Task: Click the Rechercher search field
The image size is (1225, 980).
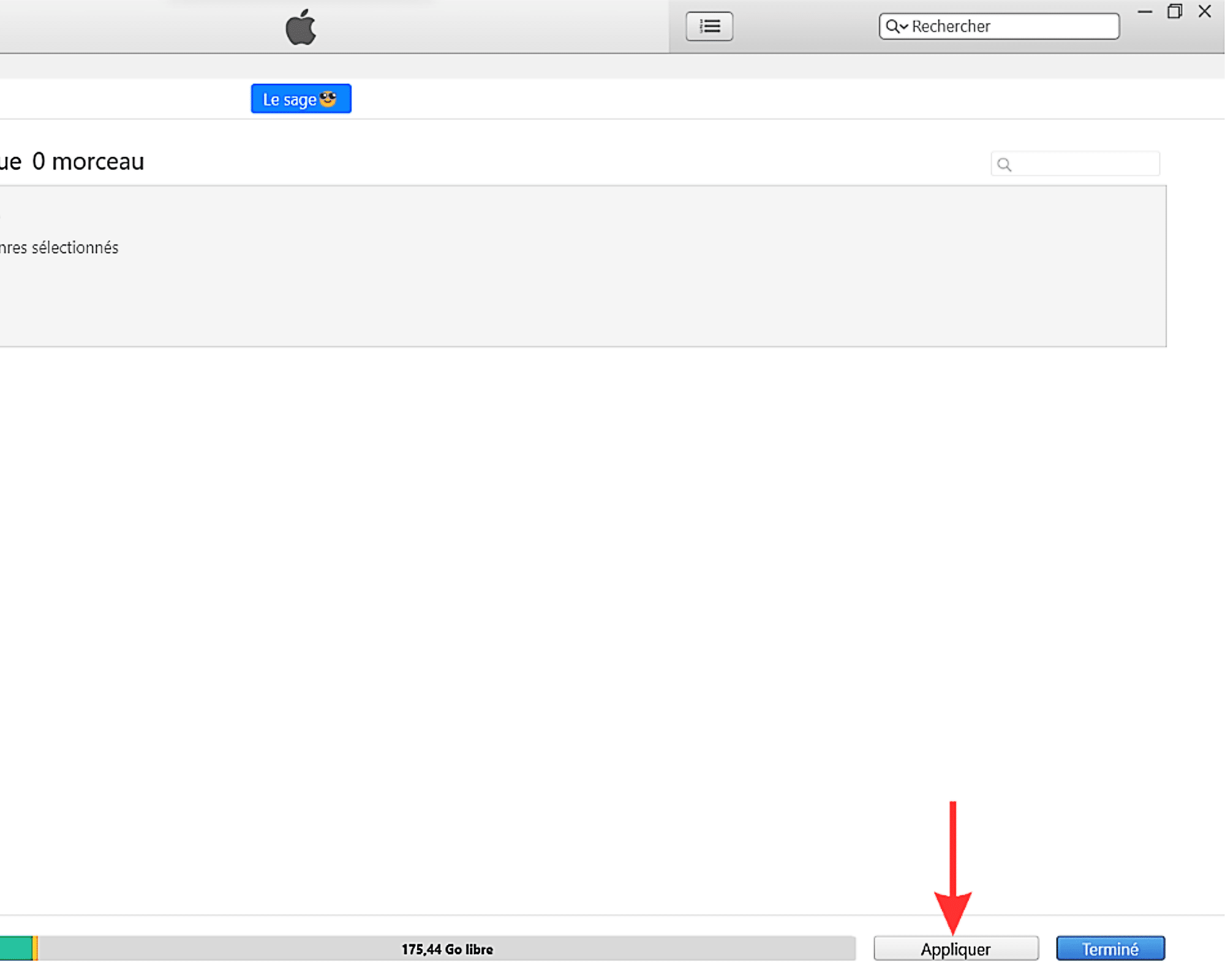Action: (999, 26)
